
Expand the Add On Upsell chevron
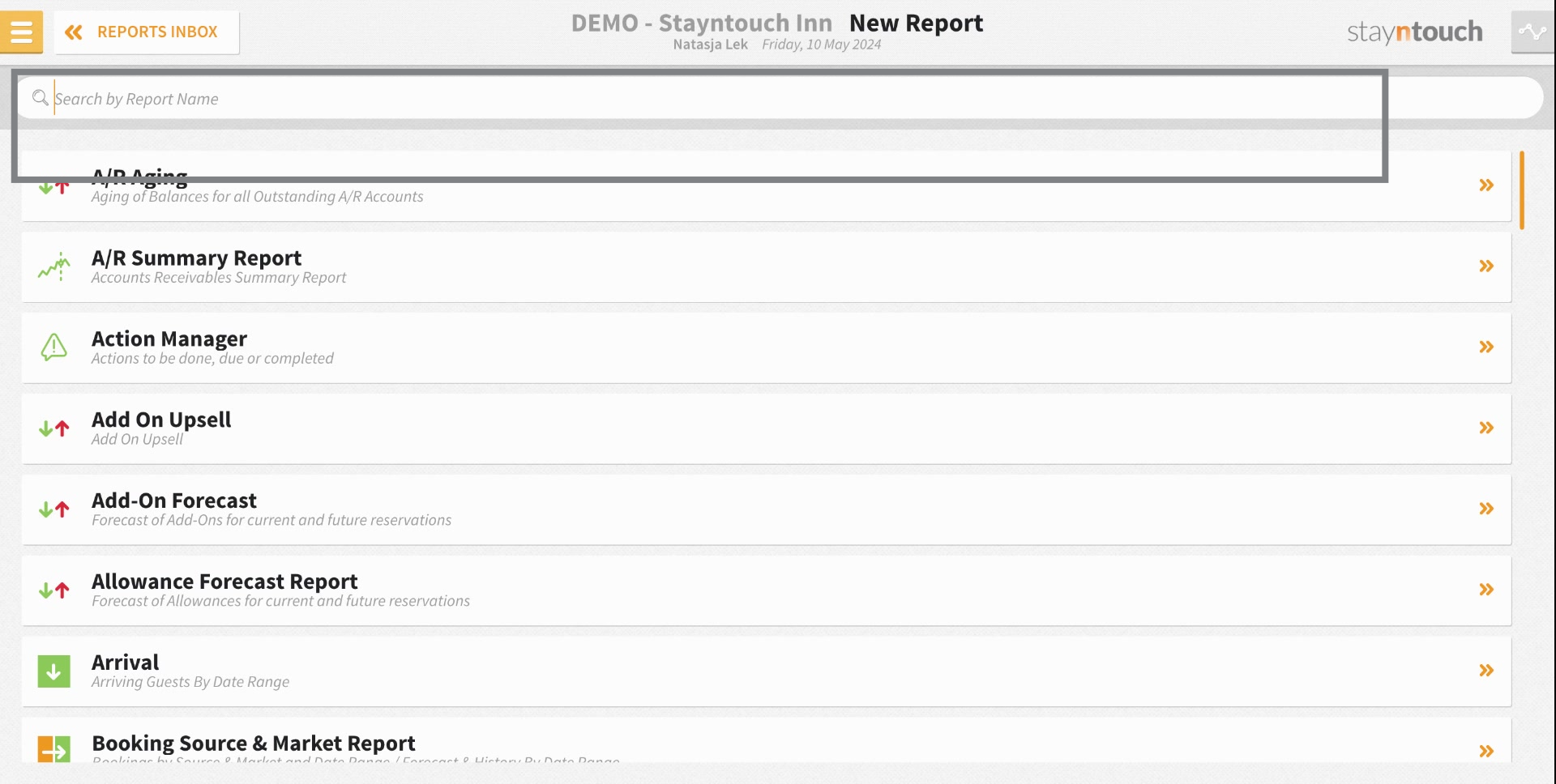click(1486, 428)
